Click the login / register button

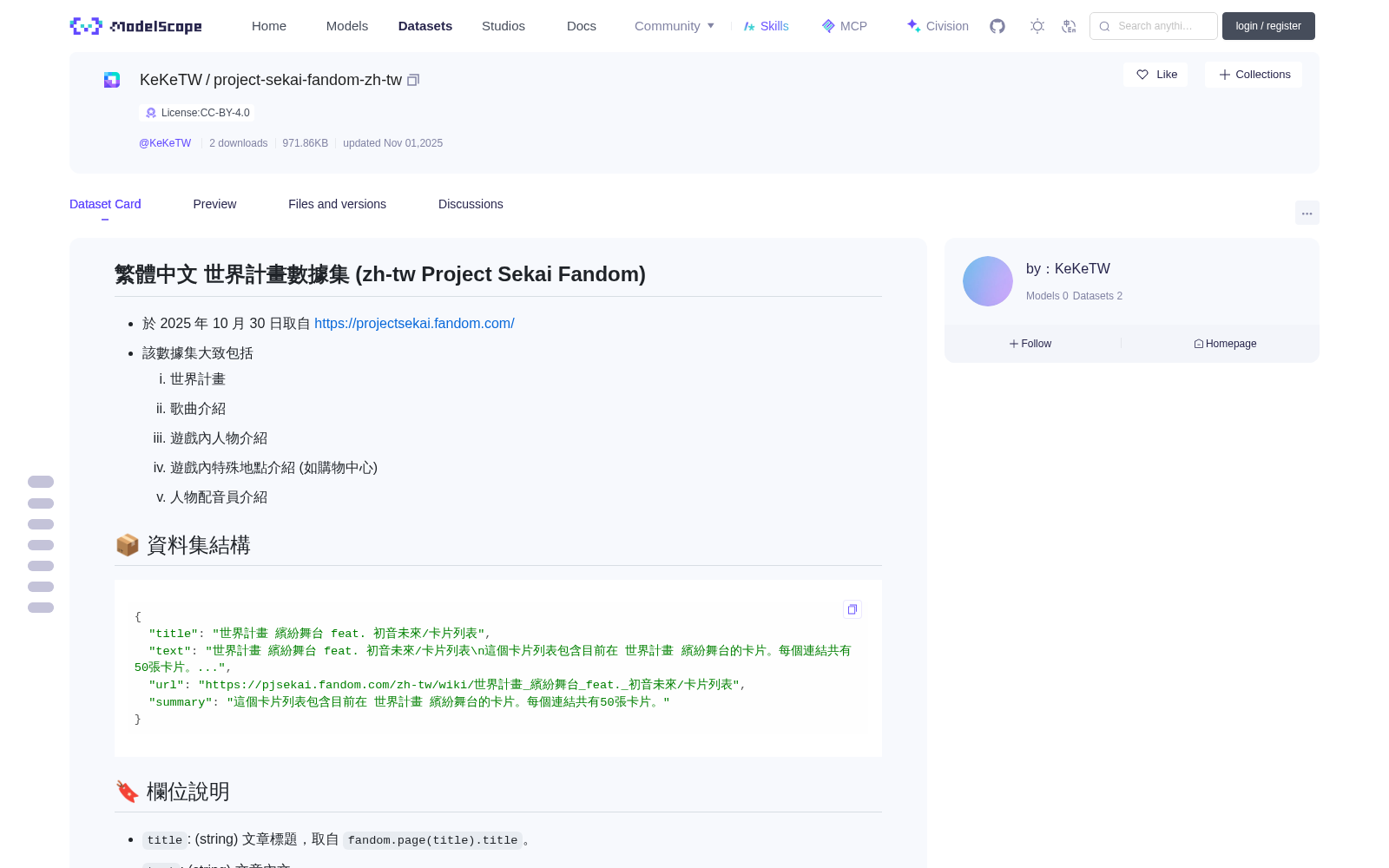pos(1268,26)
